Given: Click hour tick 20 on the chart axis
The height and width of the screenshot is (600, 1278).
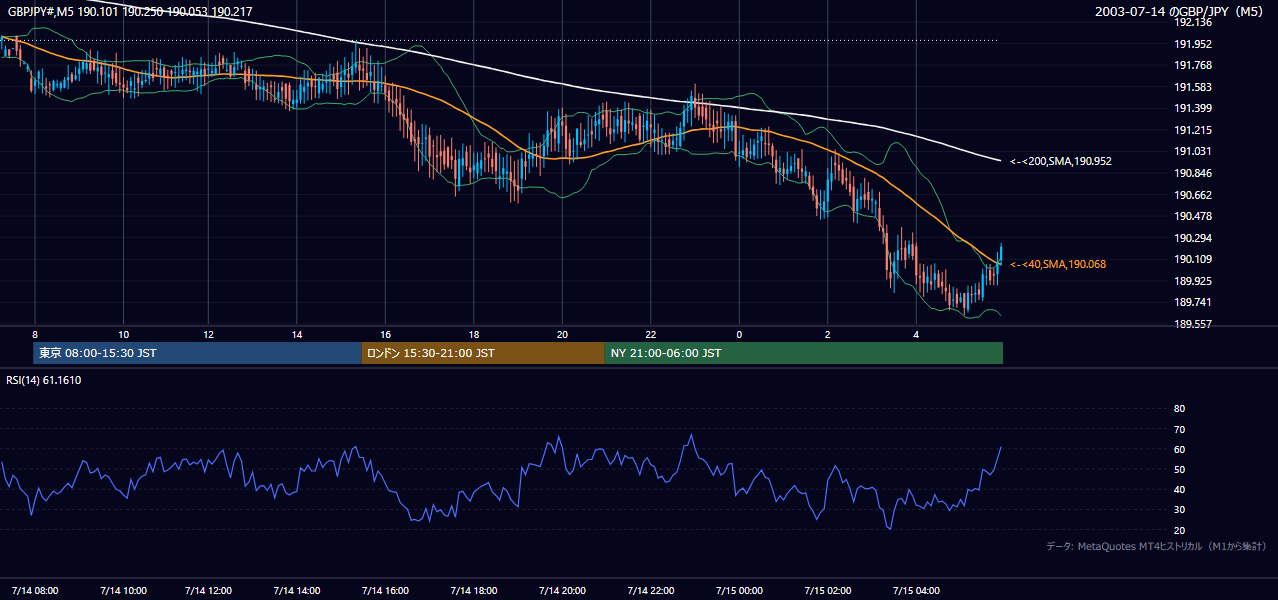Looking at the screenshot, I should (562, 334).
